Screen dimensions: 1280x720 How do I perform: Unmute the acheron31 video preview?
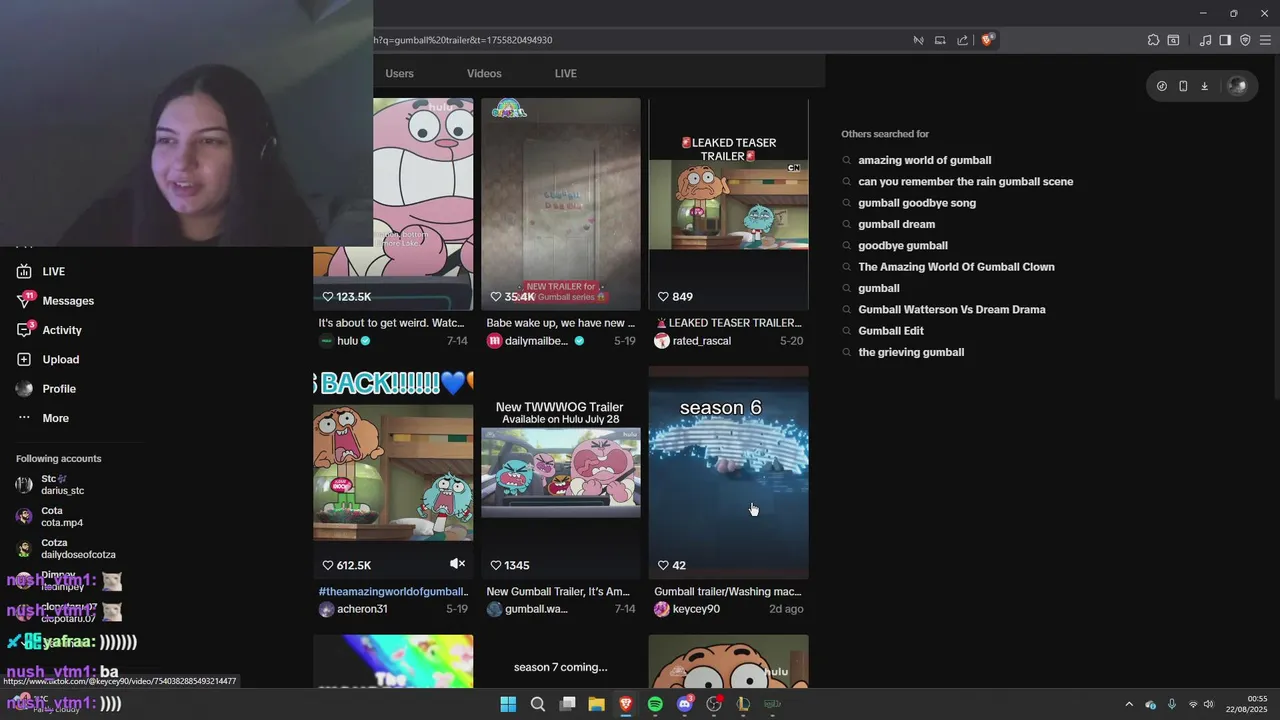click(x=457, y=564)
